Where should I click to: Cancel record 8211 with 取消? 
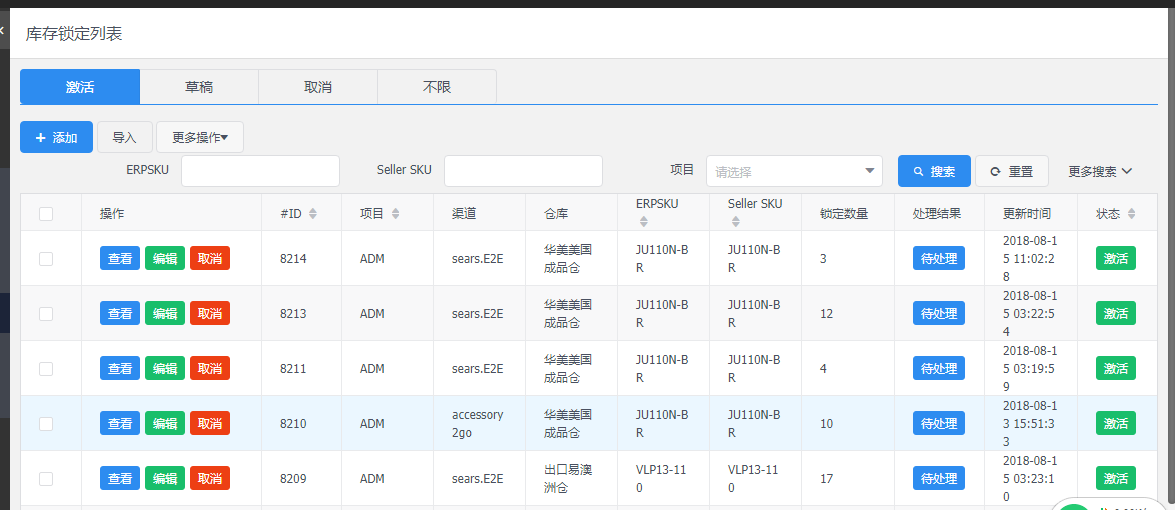210,368
